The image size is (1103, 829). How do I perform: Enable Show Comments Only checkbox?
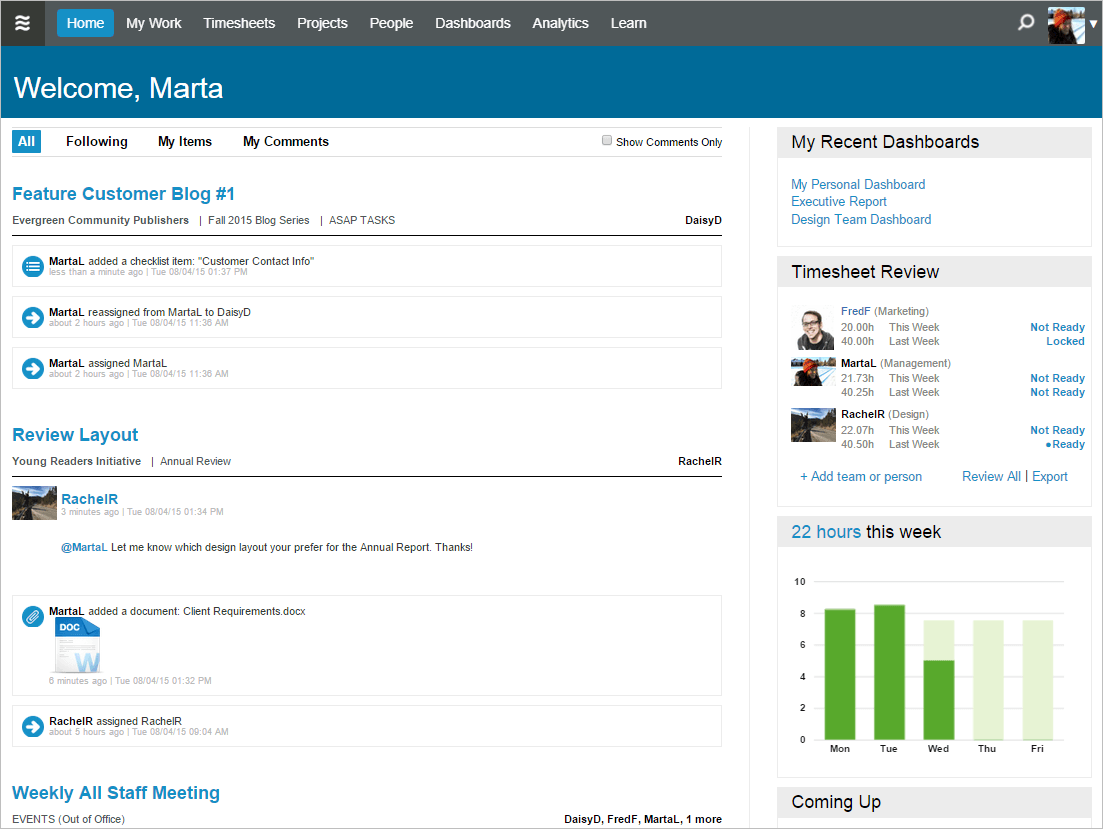(x=607, y=141)
